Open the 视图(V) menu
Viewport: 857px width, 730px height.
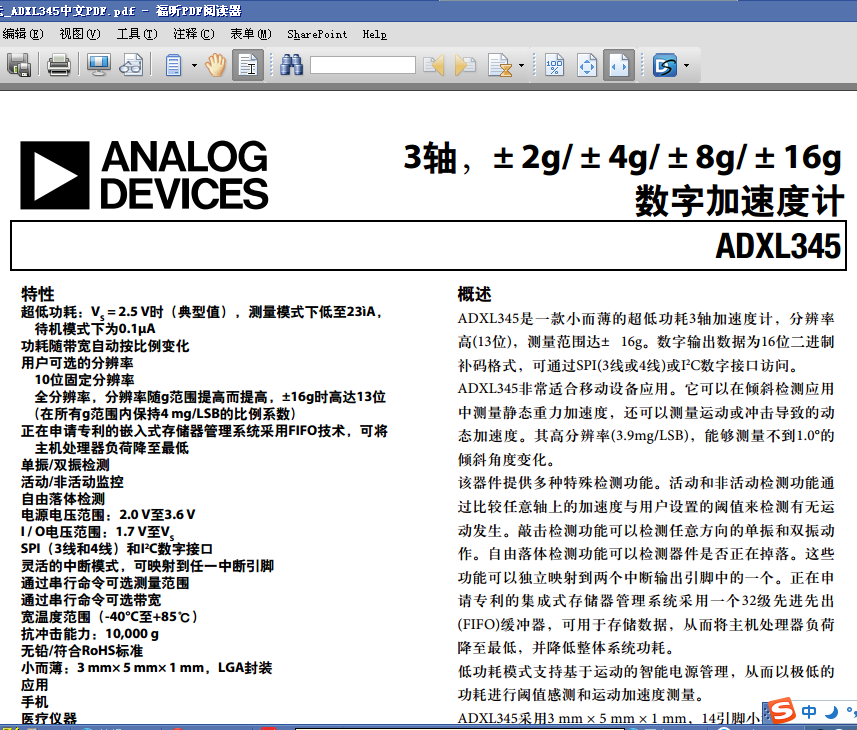coord(80,34)
